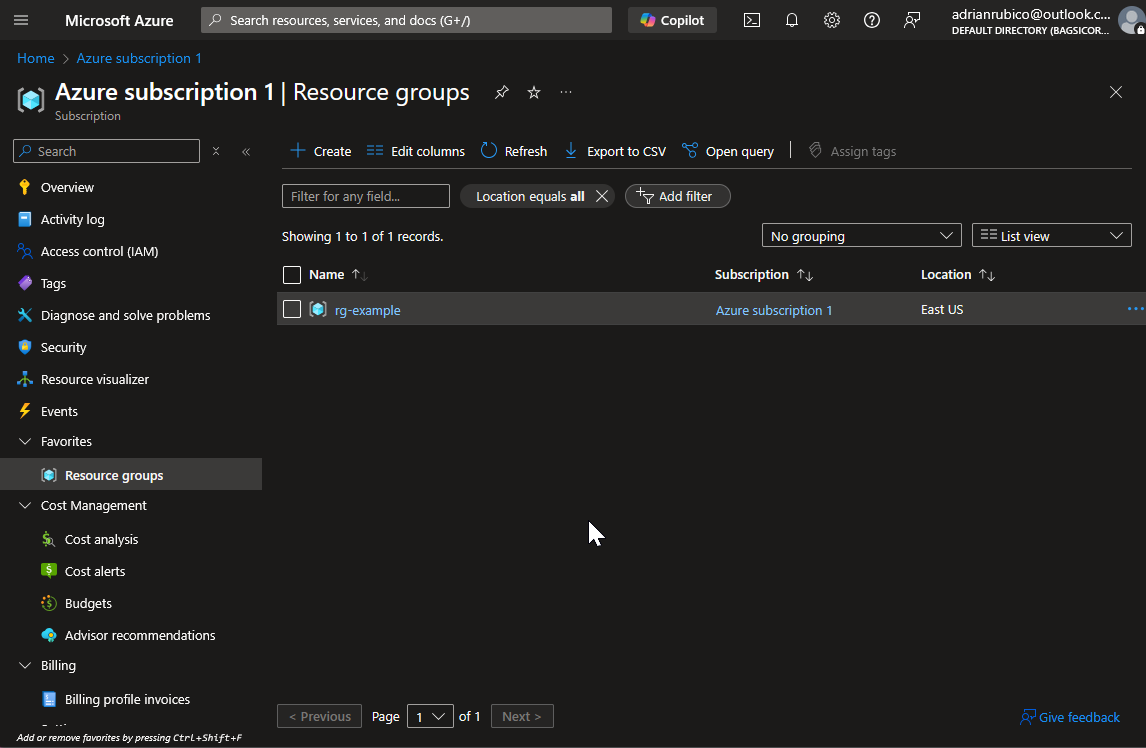Open the more options ellipsis by title
The height and width of the screenshot is (748, 1146).
[x=566, y=92]
